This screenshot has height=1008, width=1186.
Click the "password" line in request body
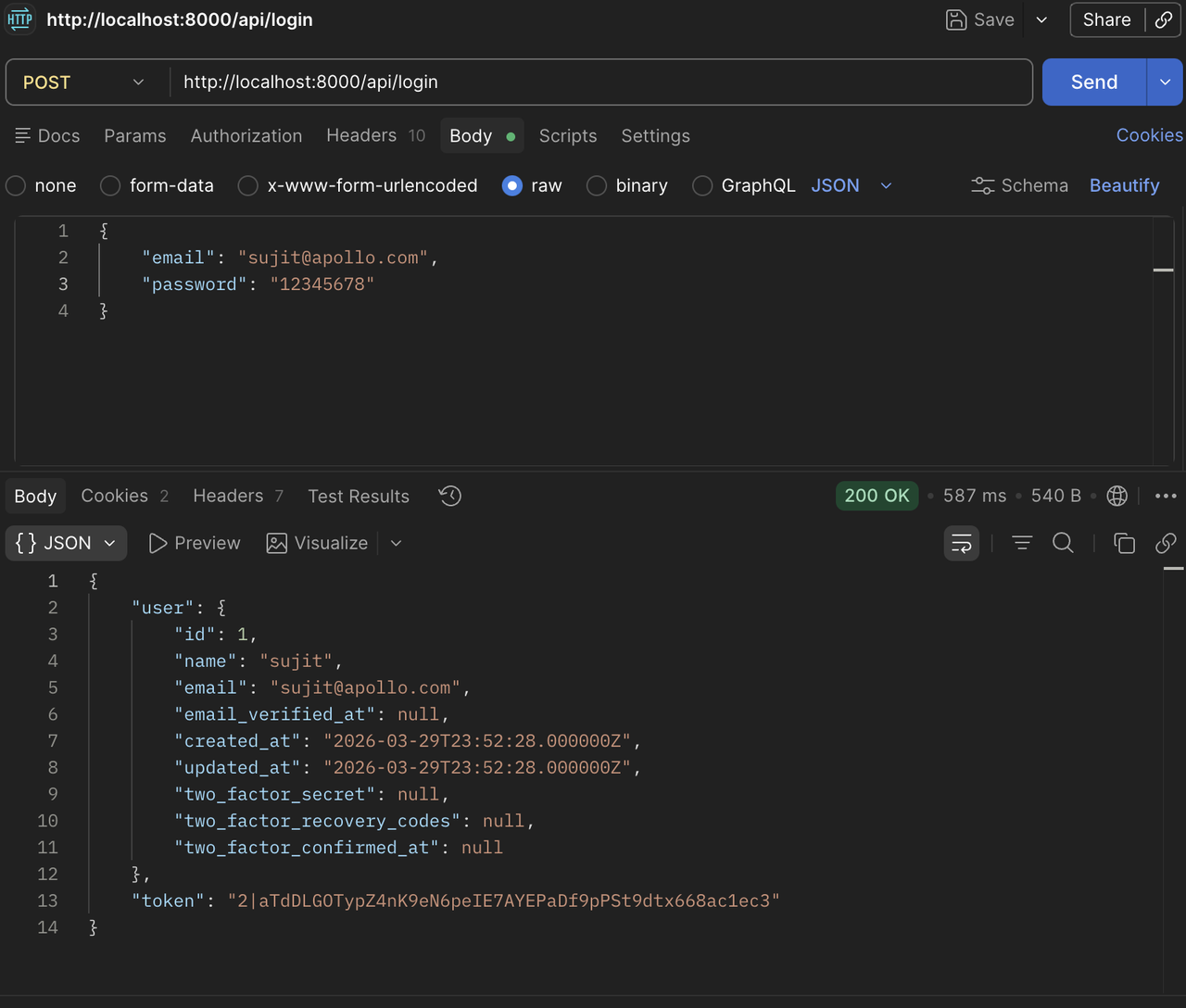coord(258,284)
